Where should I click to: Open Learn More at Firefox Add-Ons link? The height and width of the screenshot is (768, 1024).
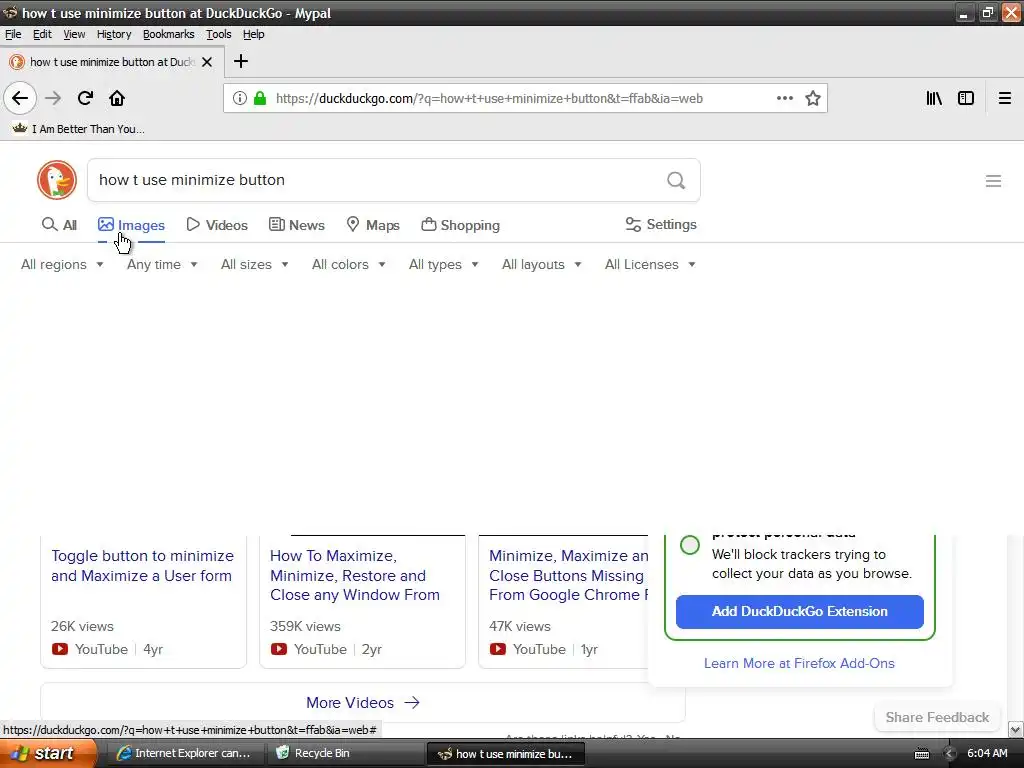(x=799, y=664)
